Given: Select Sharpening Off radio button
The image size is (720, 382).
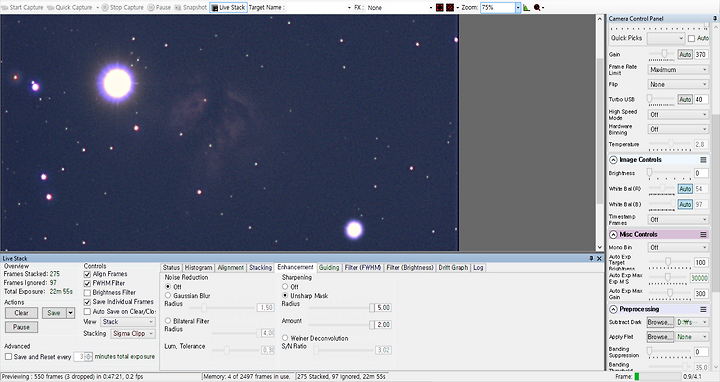Looking at the screenshot, I should pos(285,287).
